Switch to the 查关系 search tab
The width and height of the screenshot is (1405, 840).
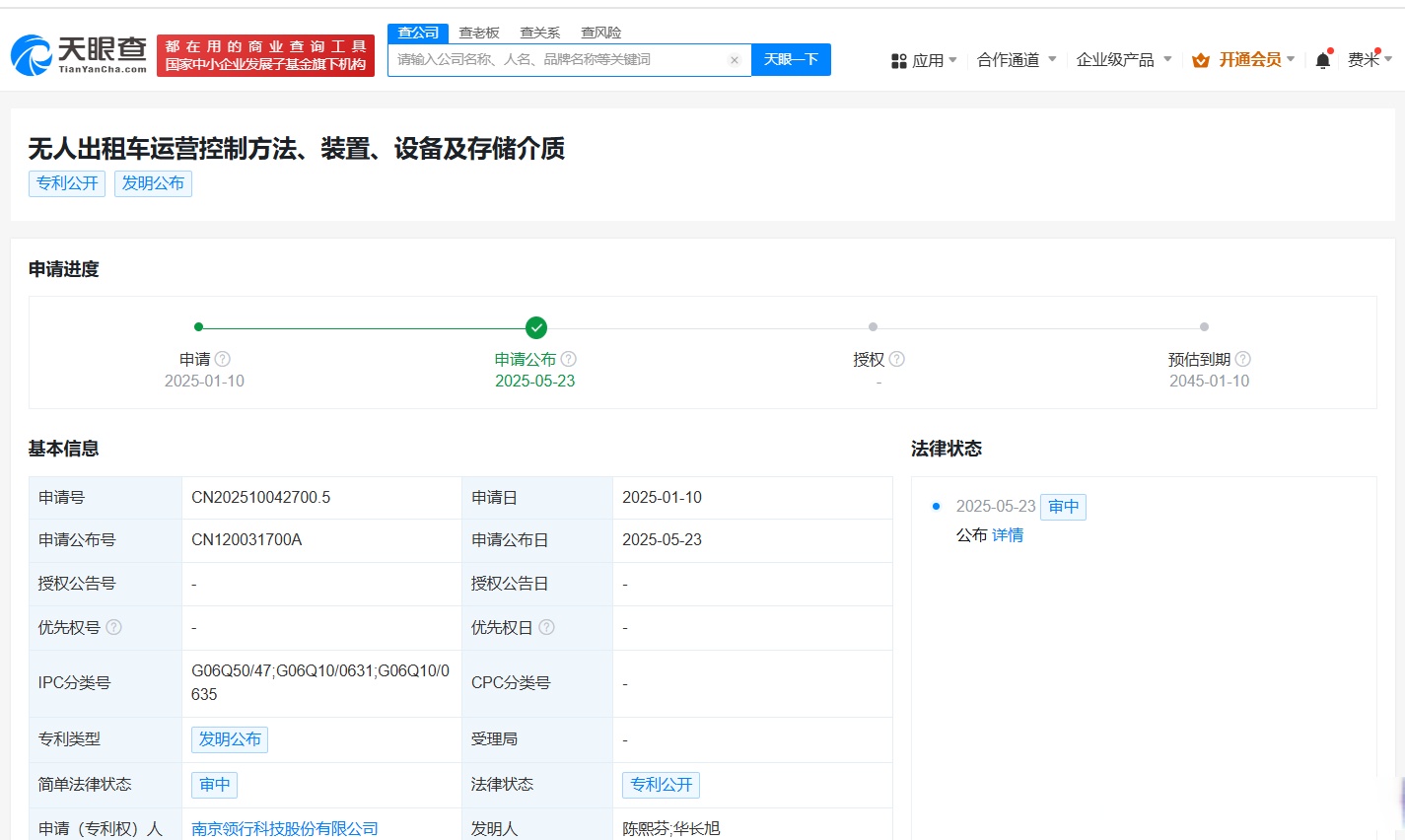540,32
